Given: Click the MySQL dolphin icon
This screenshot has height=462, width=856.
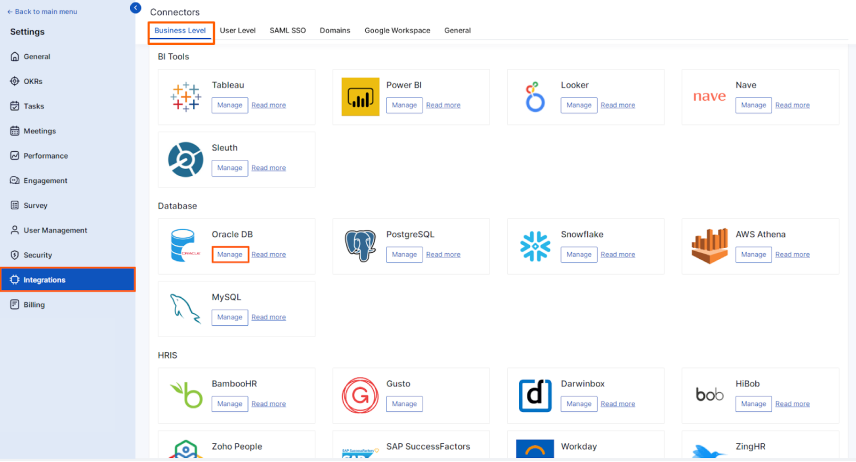Looking at the screenshot, I should [x=185, y=309].
